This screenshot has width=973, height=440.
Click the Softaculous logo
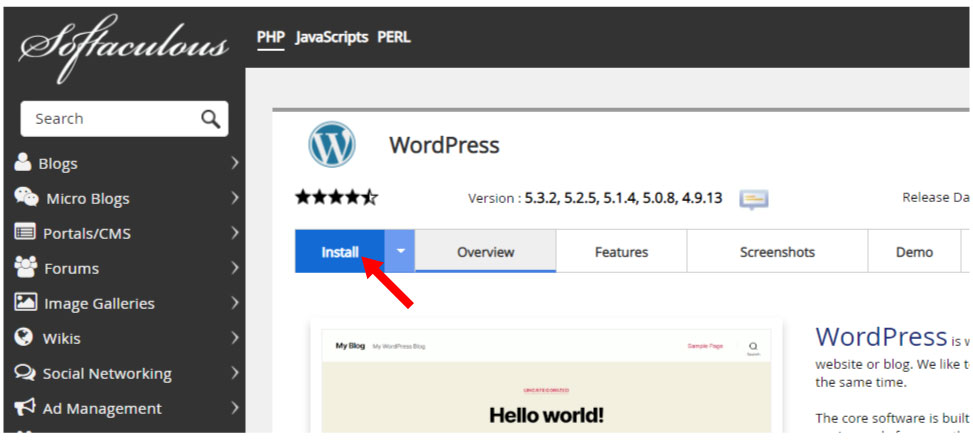coord(123,48)
